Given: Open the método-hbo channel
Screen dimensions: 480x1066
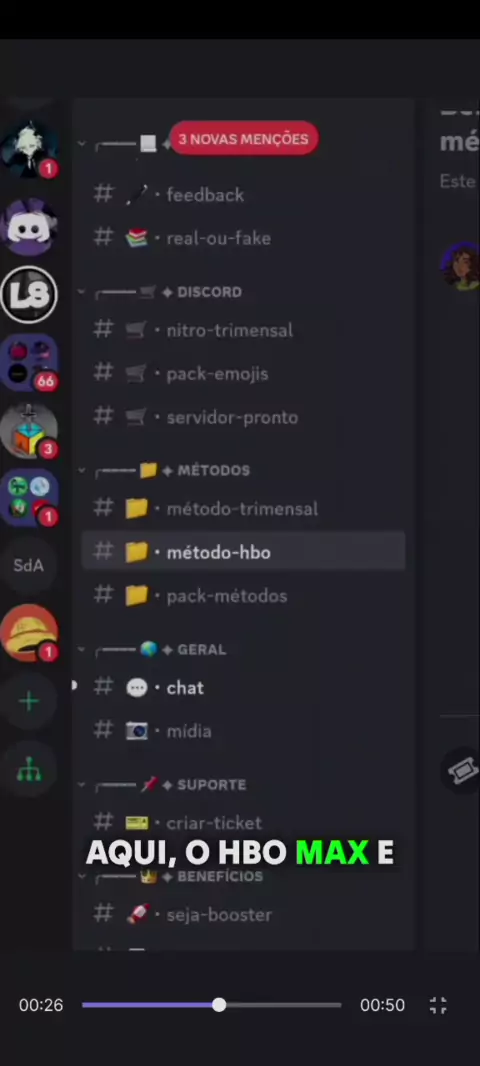Looking at the screenshot, I should point(243,552).
